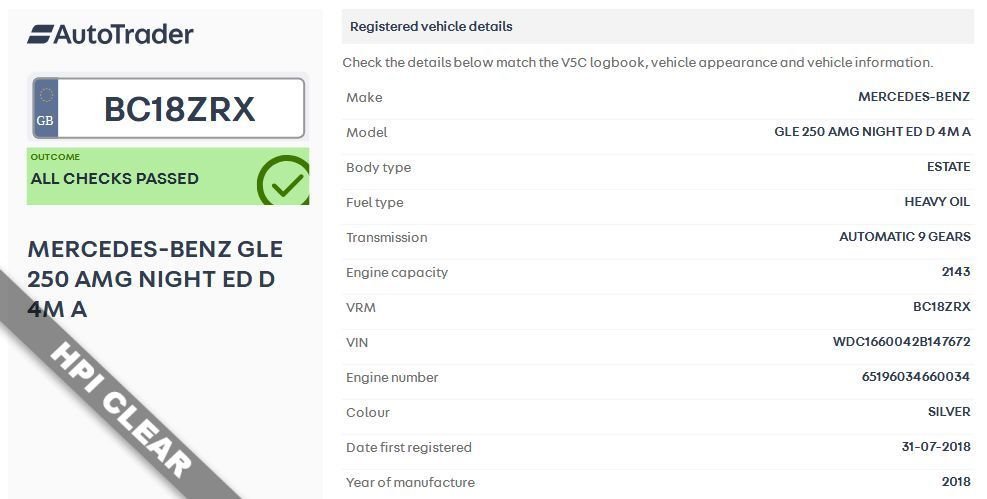Image resolution: width=987 pixels, height=499 pixels.
Task: Select the Registered vehicle details header
Action: [657, 26]
